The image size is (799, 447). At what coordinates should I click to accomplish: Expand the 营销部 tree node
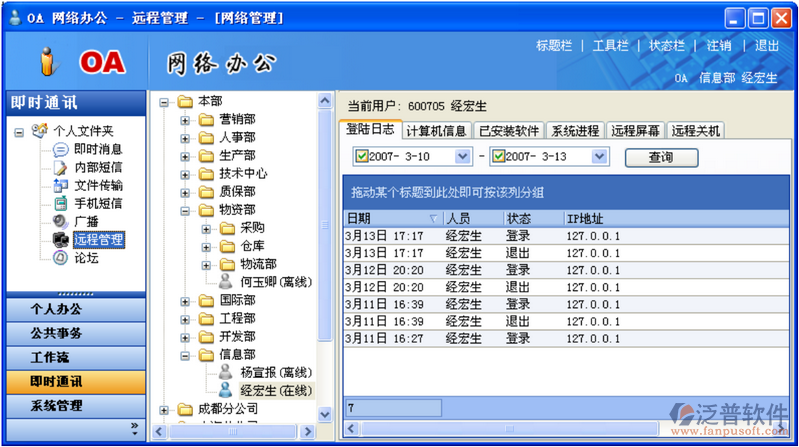pos(185,120)
